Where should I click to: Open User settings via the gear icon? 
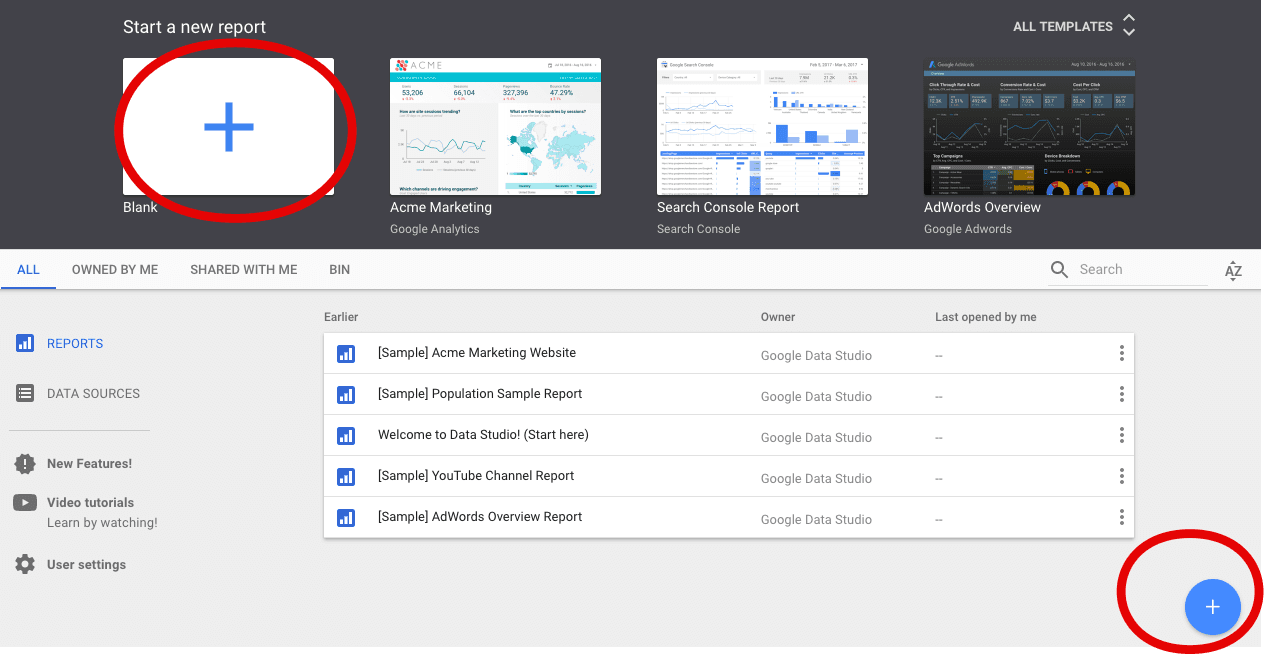(x=25, y=564)
